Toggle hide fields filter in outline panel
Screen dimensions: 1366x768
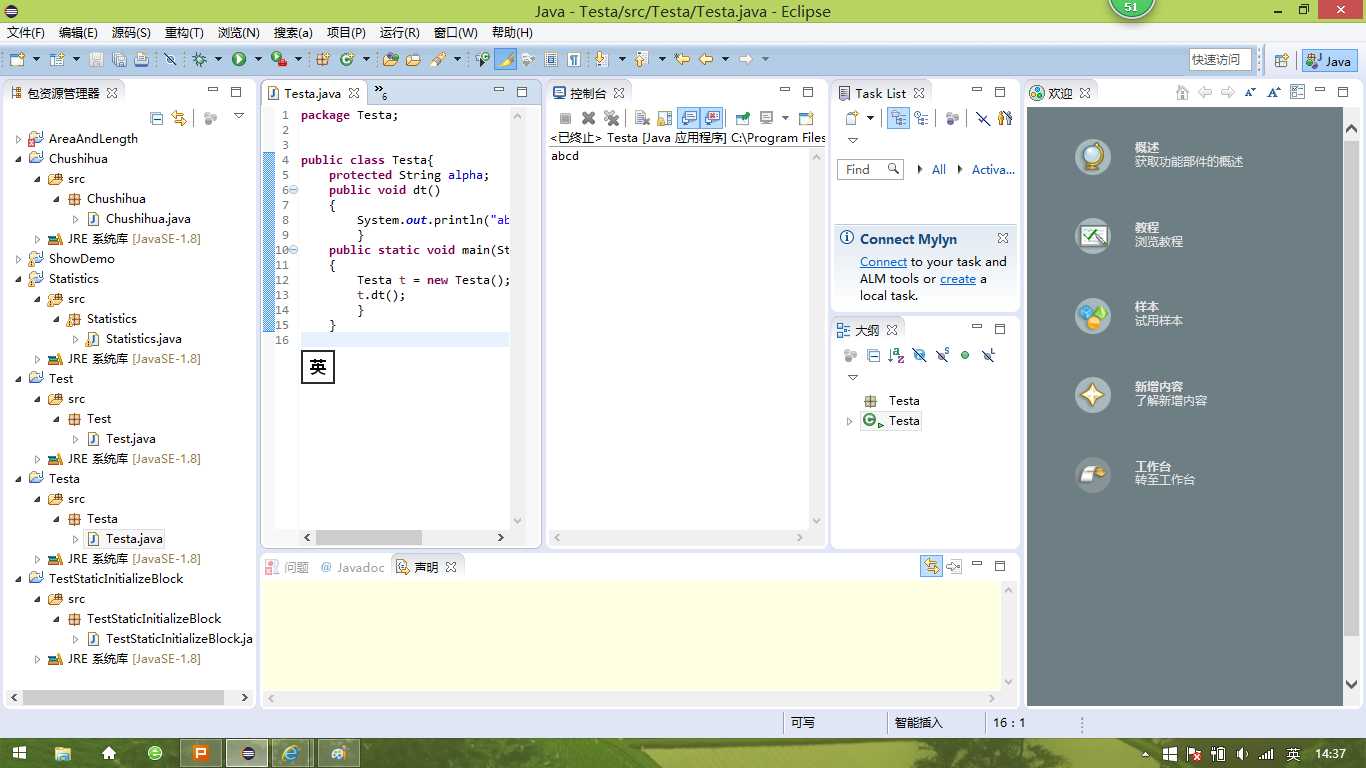[919, 355]
